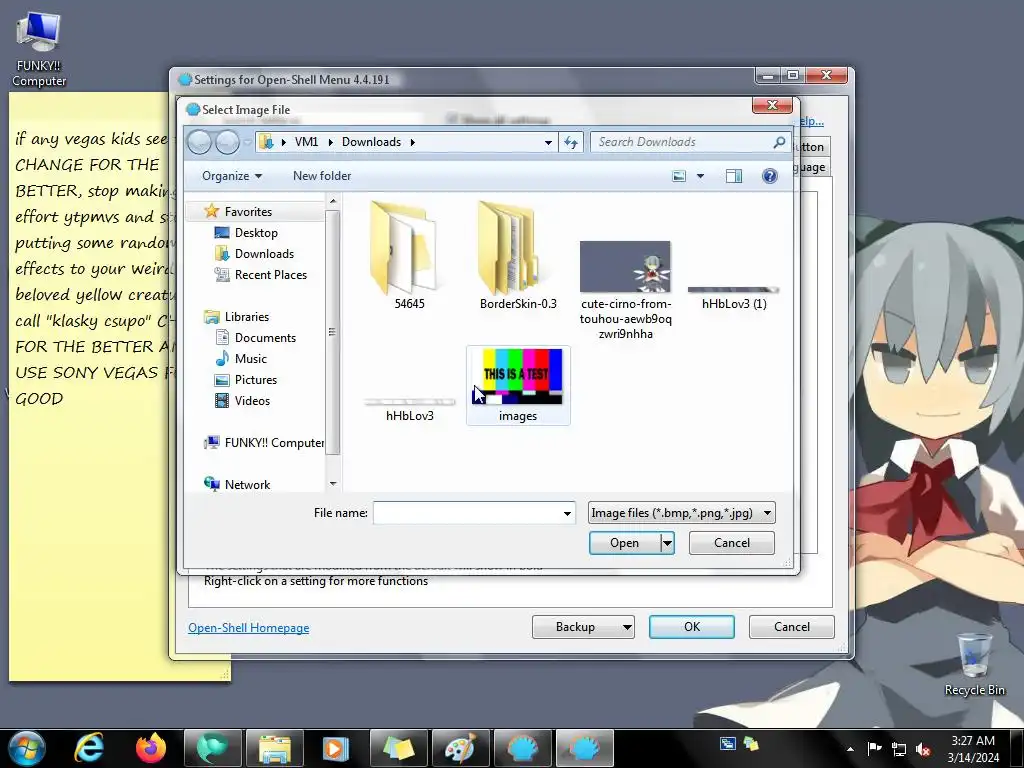Go to Downloads in Favorites

coord(264,253)
